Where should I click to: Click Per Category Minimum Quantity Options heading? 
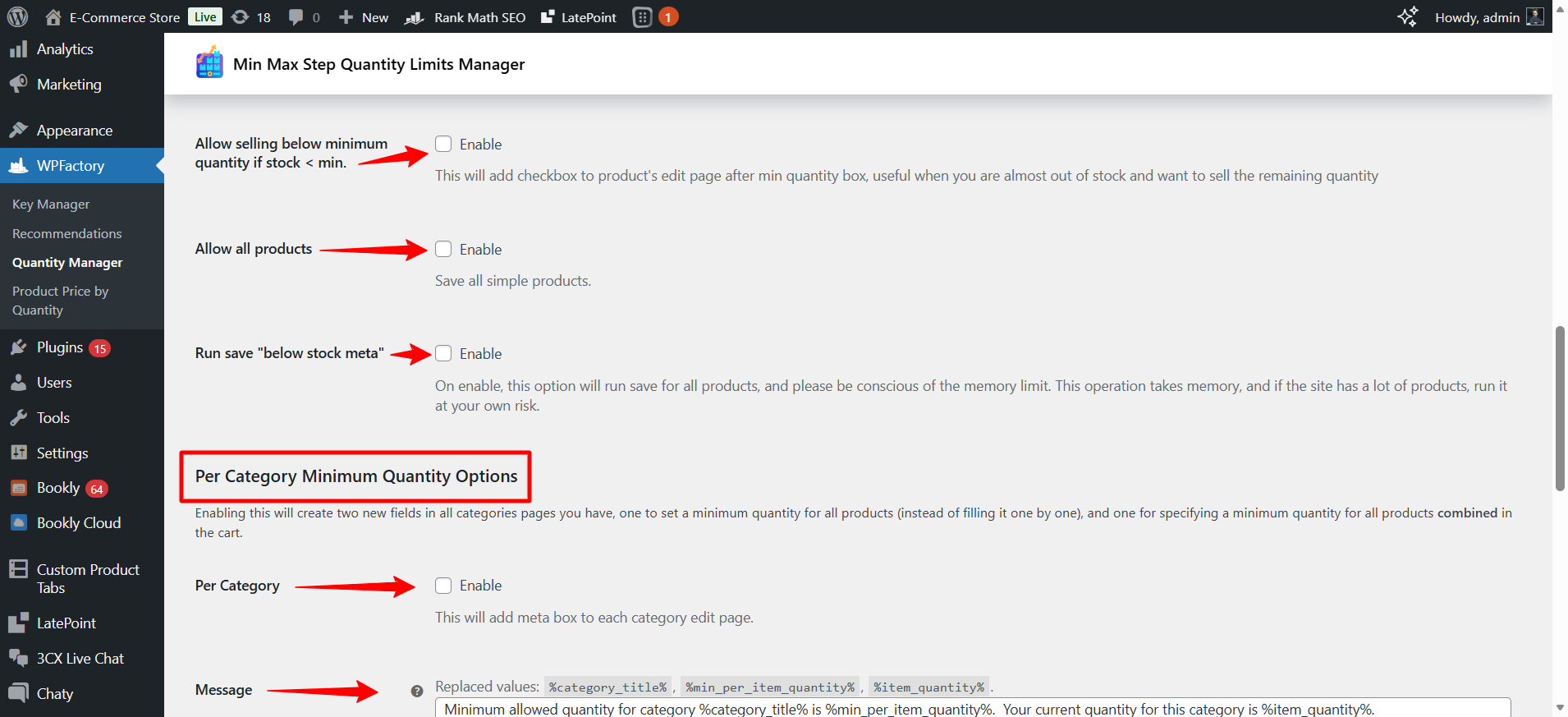[356, 476]
